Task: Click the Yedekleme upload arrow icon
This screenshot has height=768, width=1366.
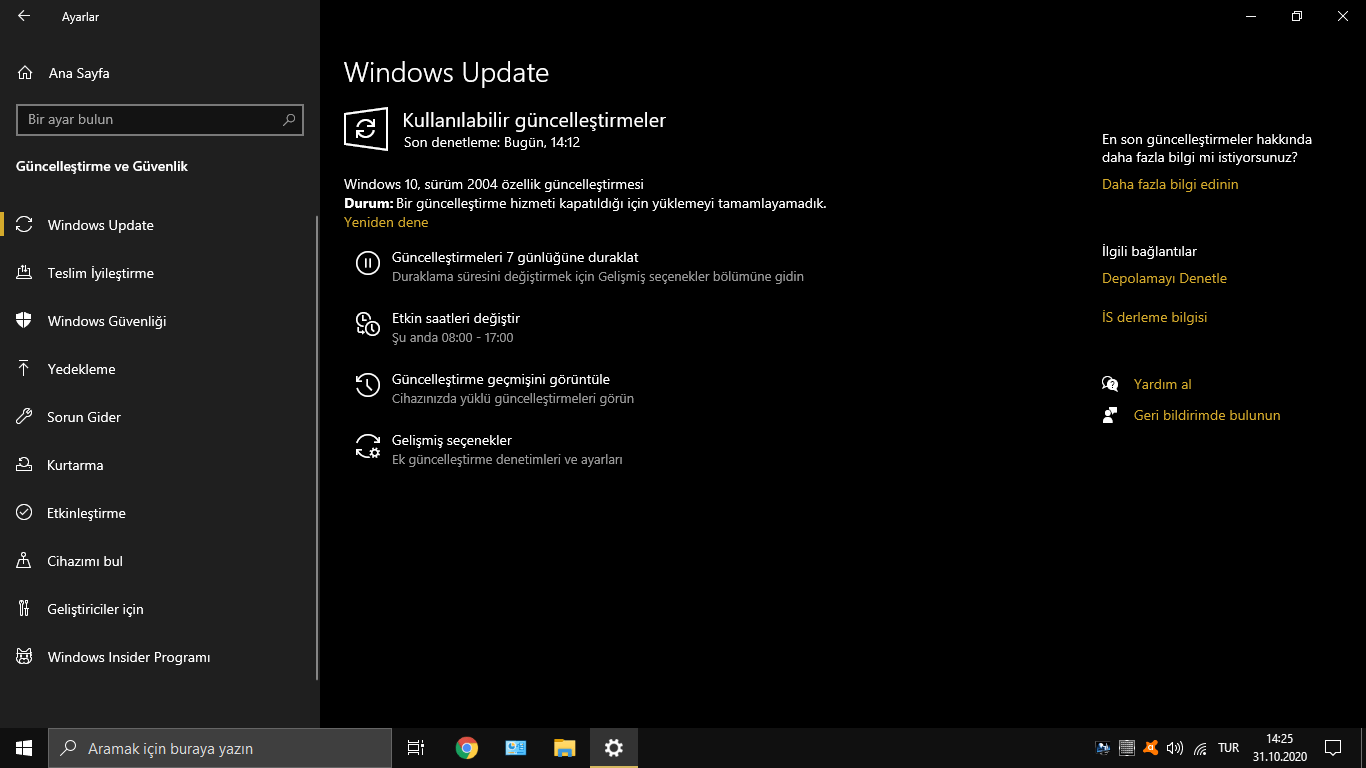Action: tap(25, 369)
